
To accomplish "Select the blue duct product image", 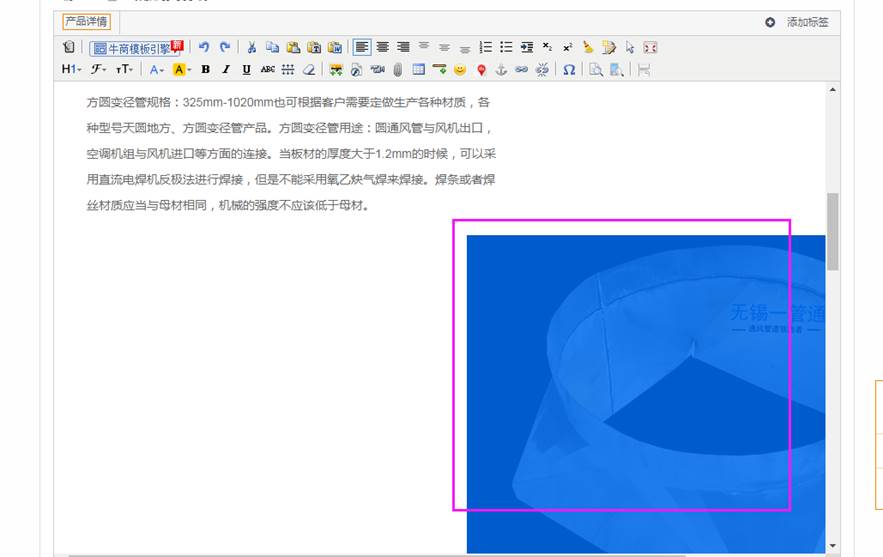I will point(646,394).
